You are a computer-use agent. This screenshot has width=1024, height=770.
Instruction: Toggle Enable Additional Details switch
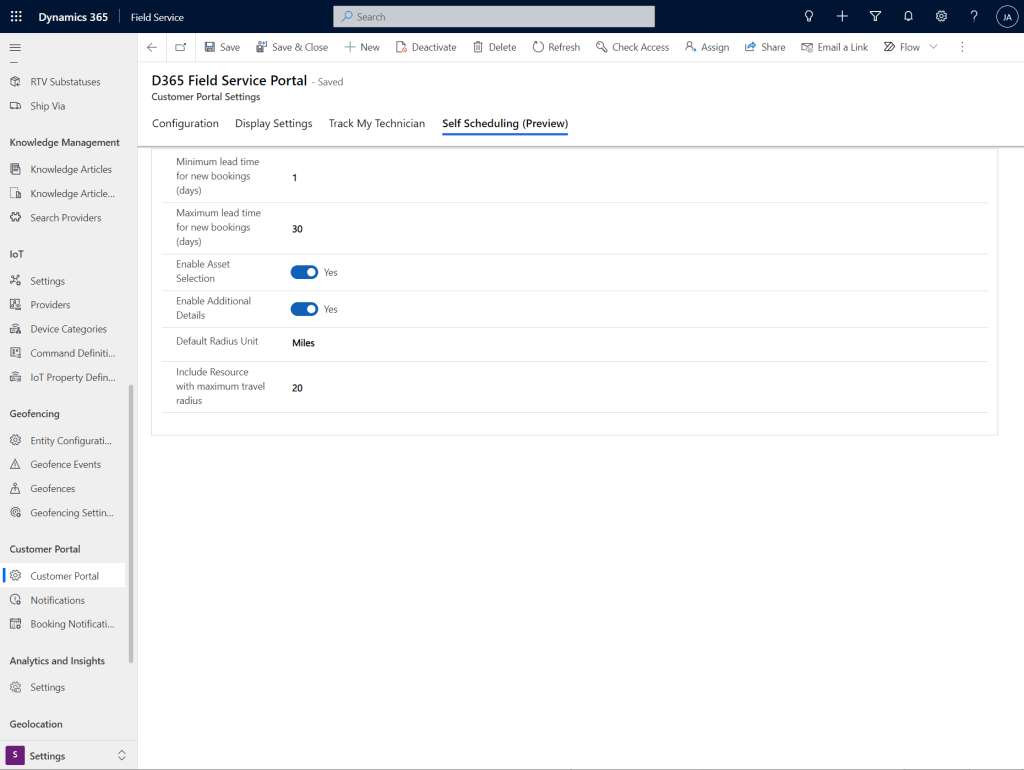[x=304, y=309]
